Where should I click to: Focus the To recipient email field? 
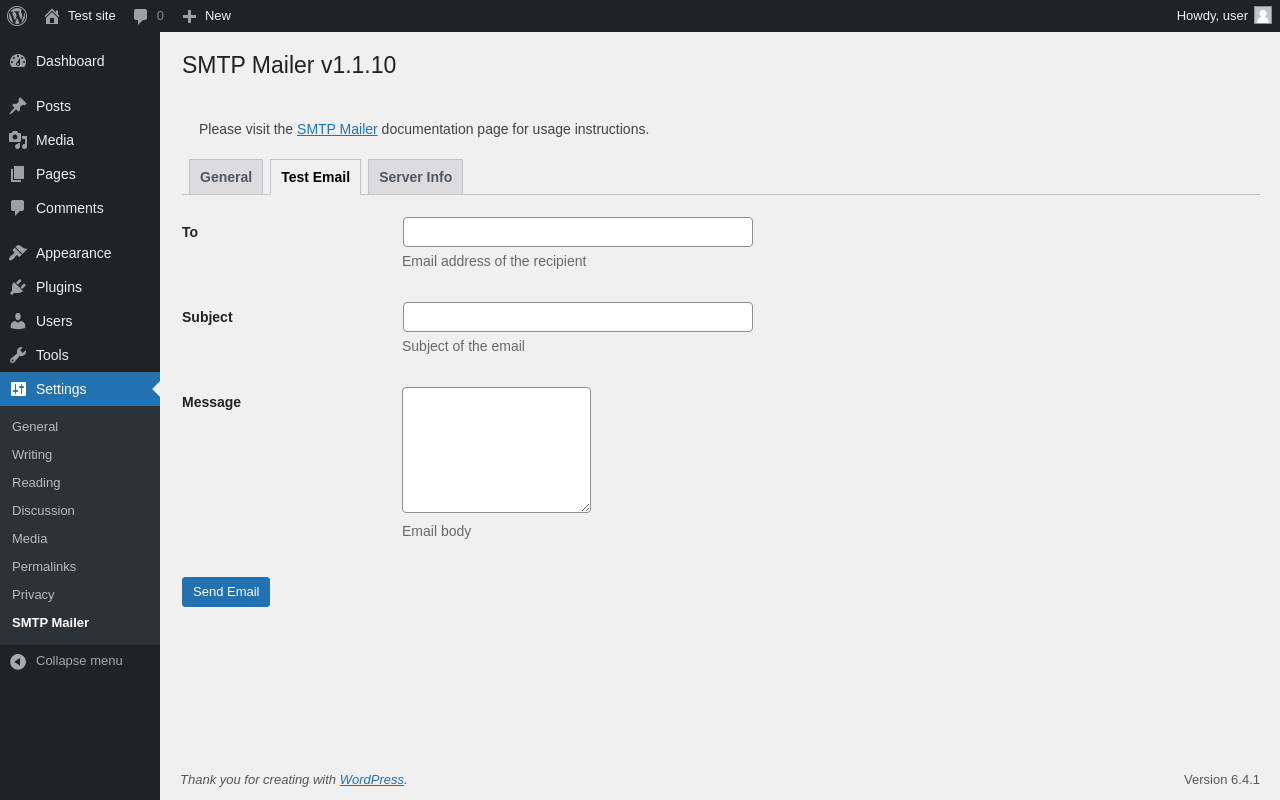578,232
